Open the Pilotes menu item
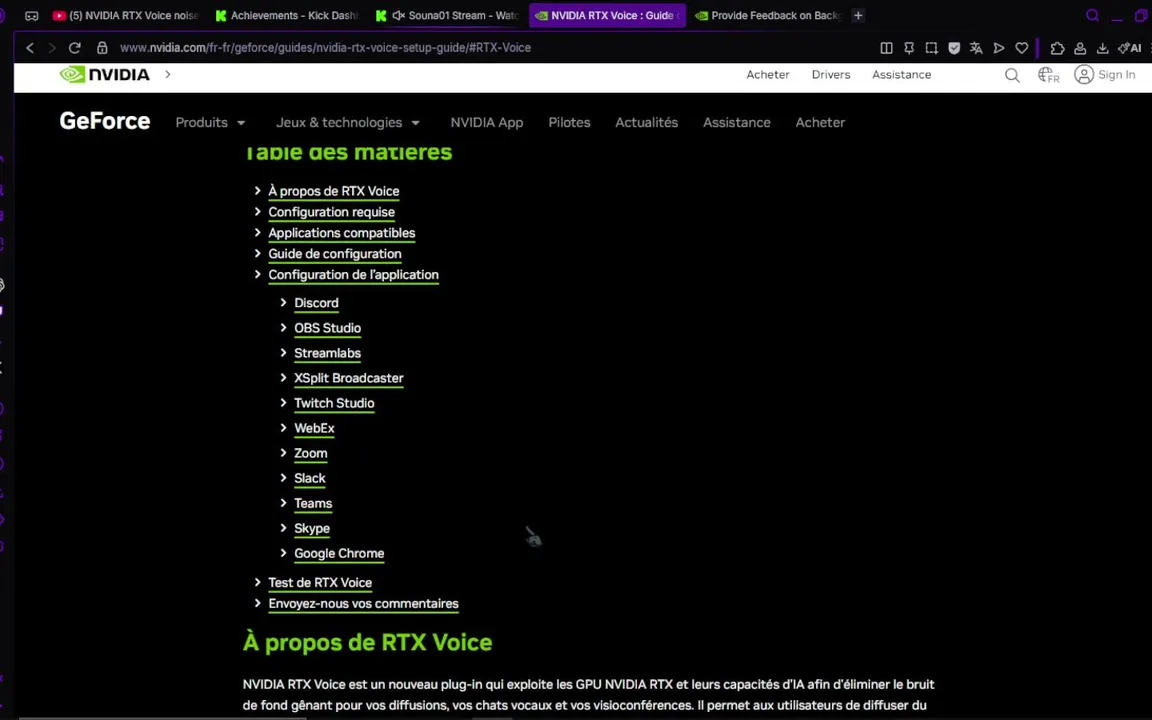 (x=569, y=123)
